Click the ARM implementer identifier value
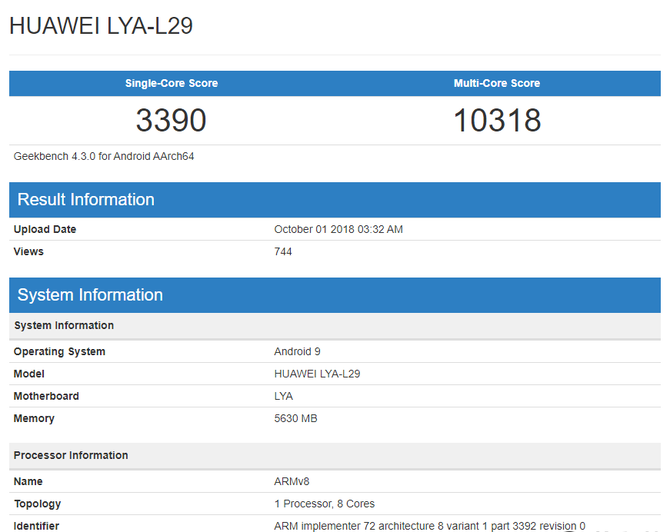This screenshot has height=532, width=670. [x=429, y=525]
